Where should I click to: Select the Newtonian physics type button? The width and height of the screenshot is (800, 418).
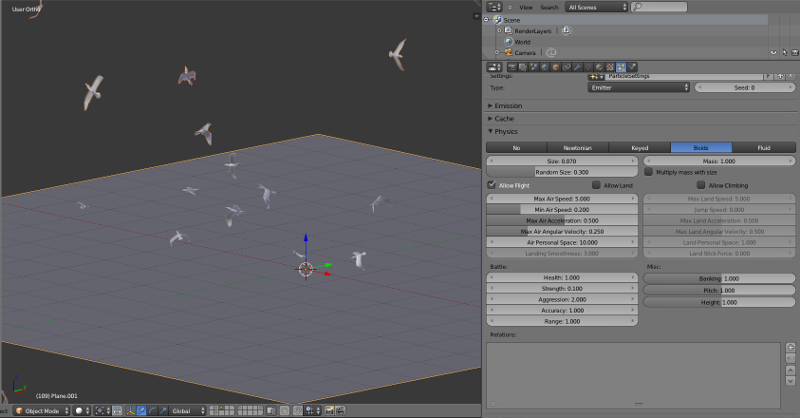(579, 147)
